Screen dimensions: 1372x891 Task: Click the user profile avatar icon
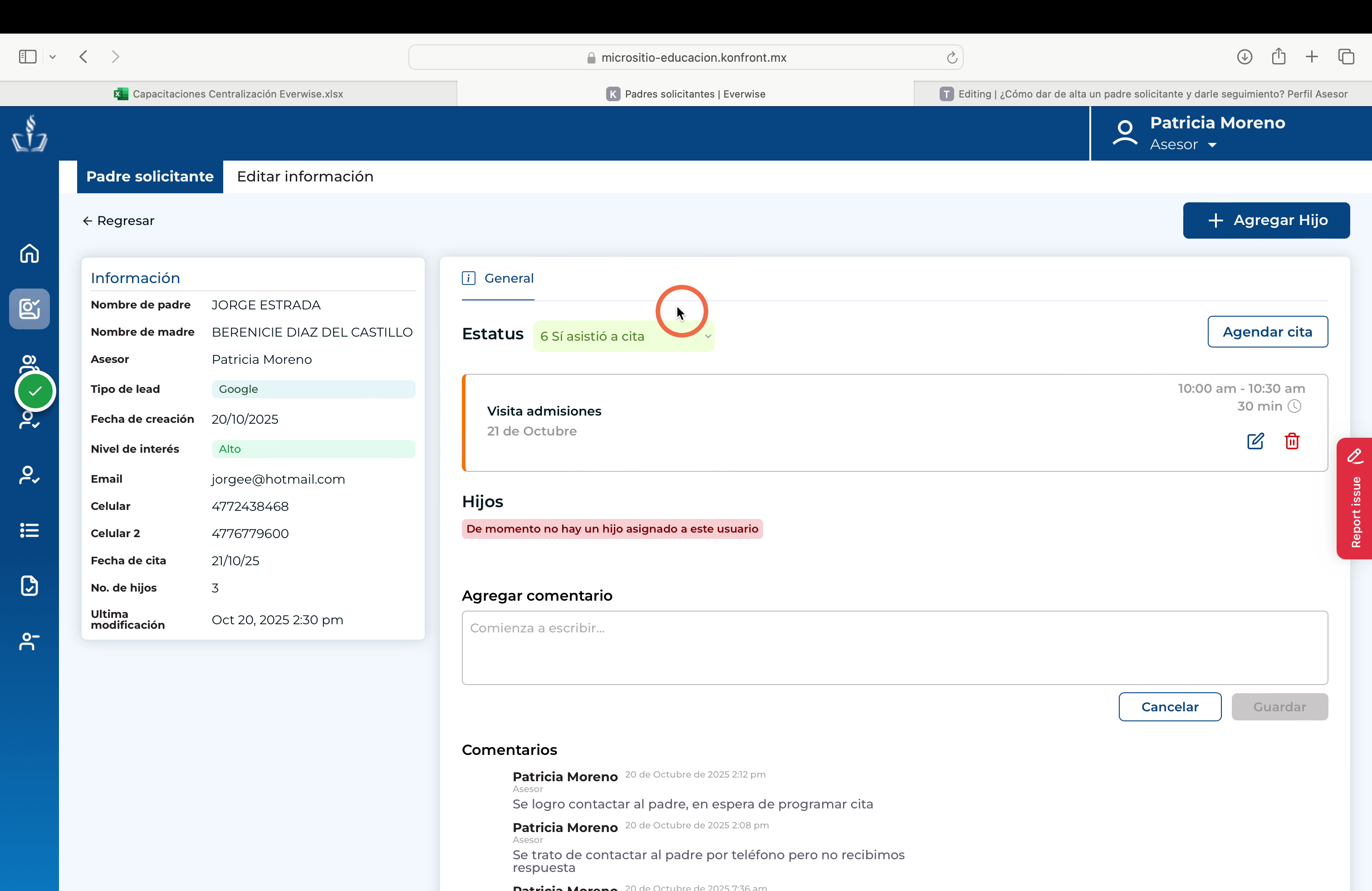pos(1125,133)
